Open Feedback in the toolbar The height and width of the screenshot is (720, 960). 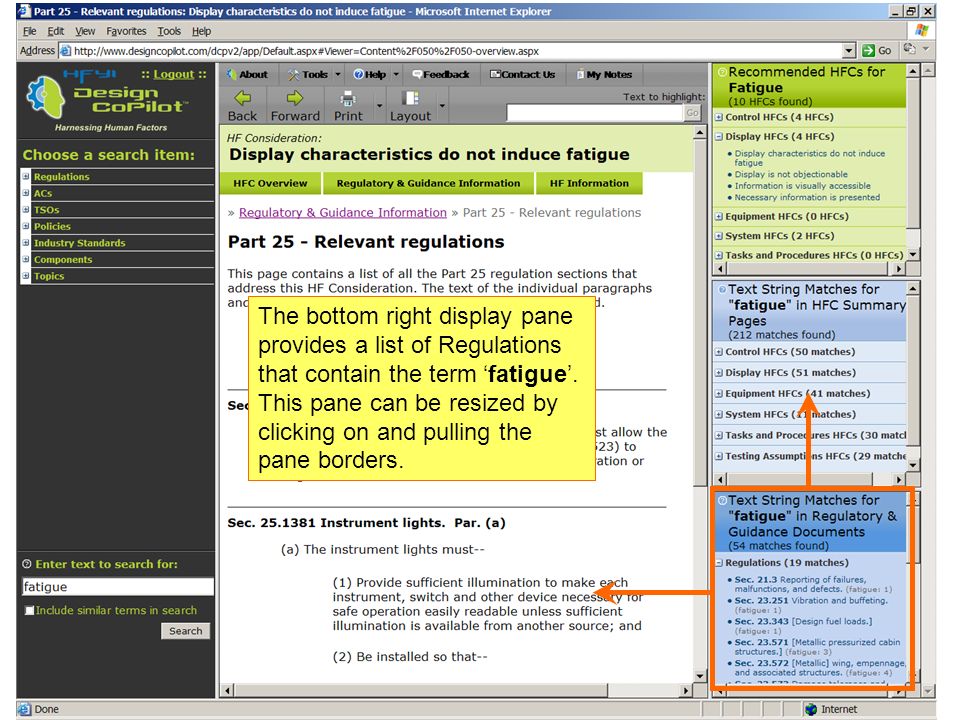[x=441, y=74]
